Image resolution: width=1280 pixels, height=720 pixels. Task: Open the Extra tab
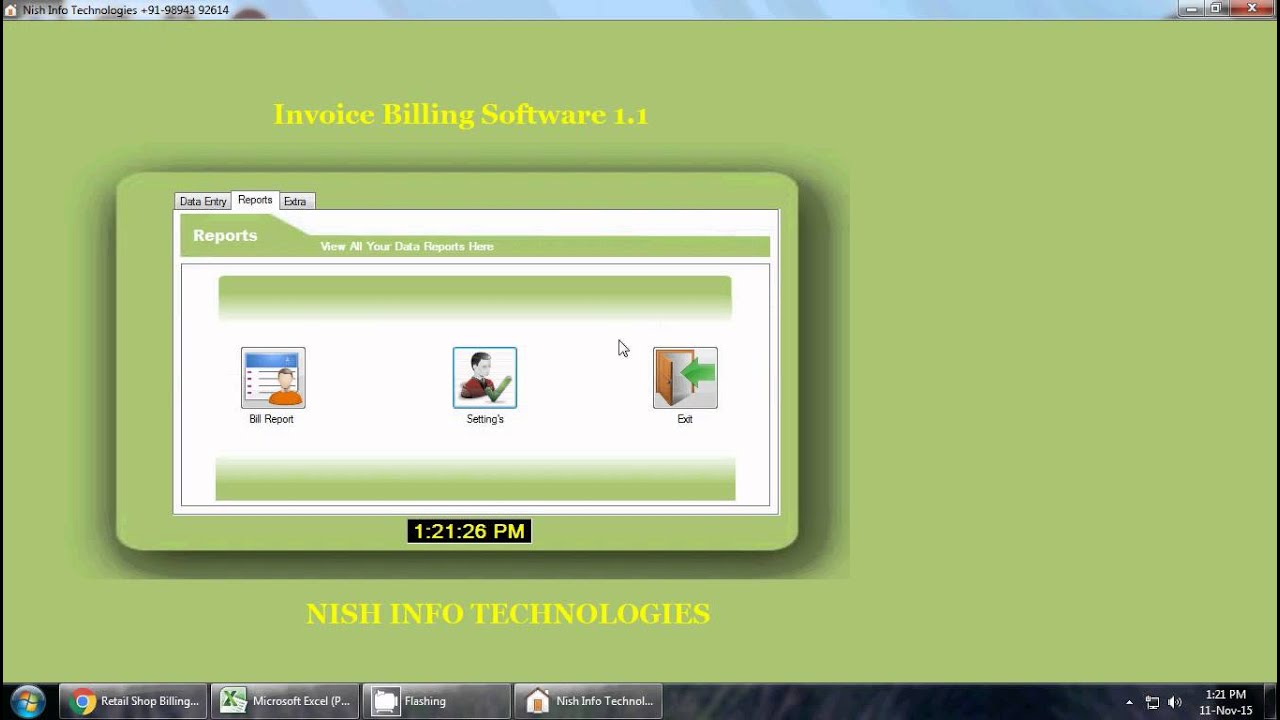(295, 201)
